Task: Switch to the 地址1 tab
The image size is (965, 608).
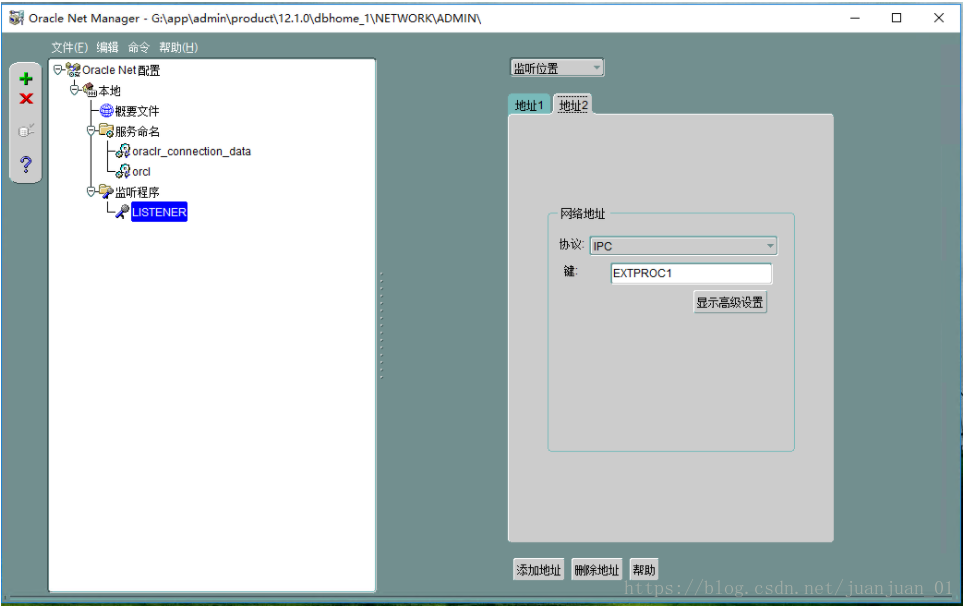Action: click(x=529, y=105)
